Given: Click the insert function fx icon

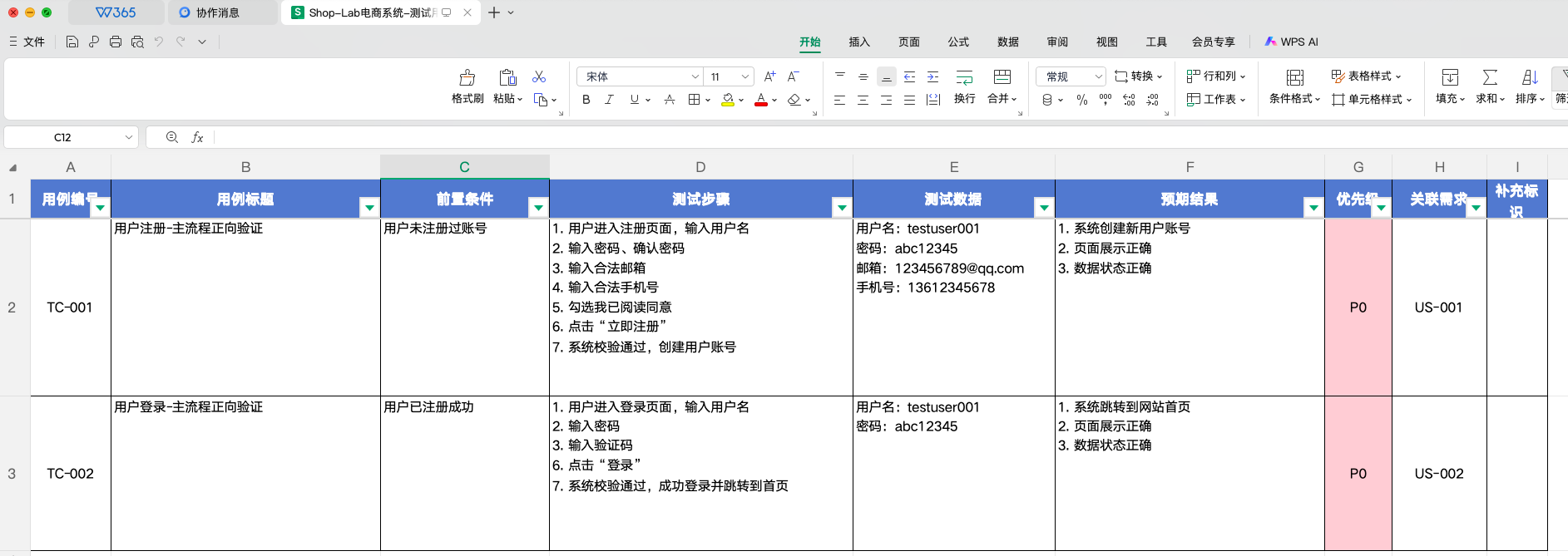Looking at the screenshot, I should pos(197,137).
